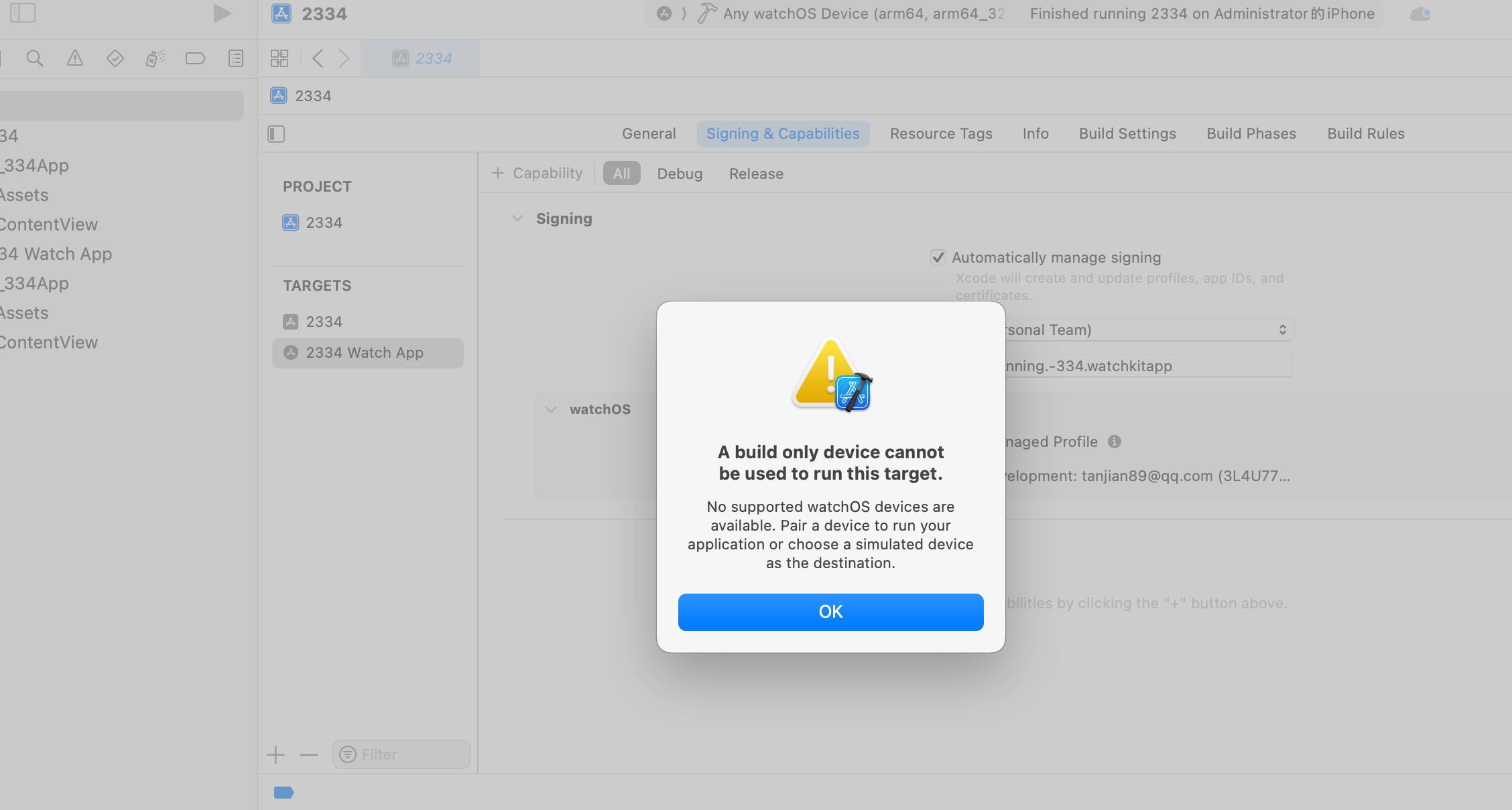Click the signing certificate text tanjian89@qq.com
The width and height of the screenshot is (1512, 810).
point(1147,476)
